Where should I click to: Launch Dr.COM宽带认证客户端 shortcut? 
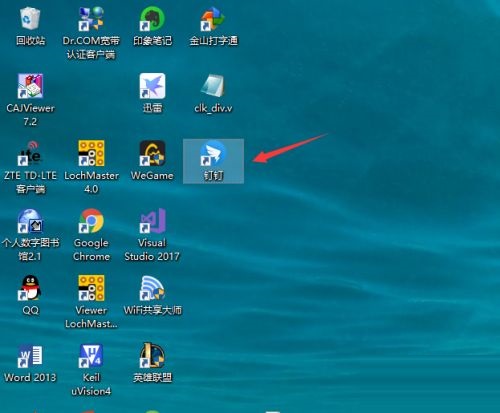pos(91,19)
